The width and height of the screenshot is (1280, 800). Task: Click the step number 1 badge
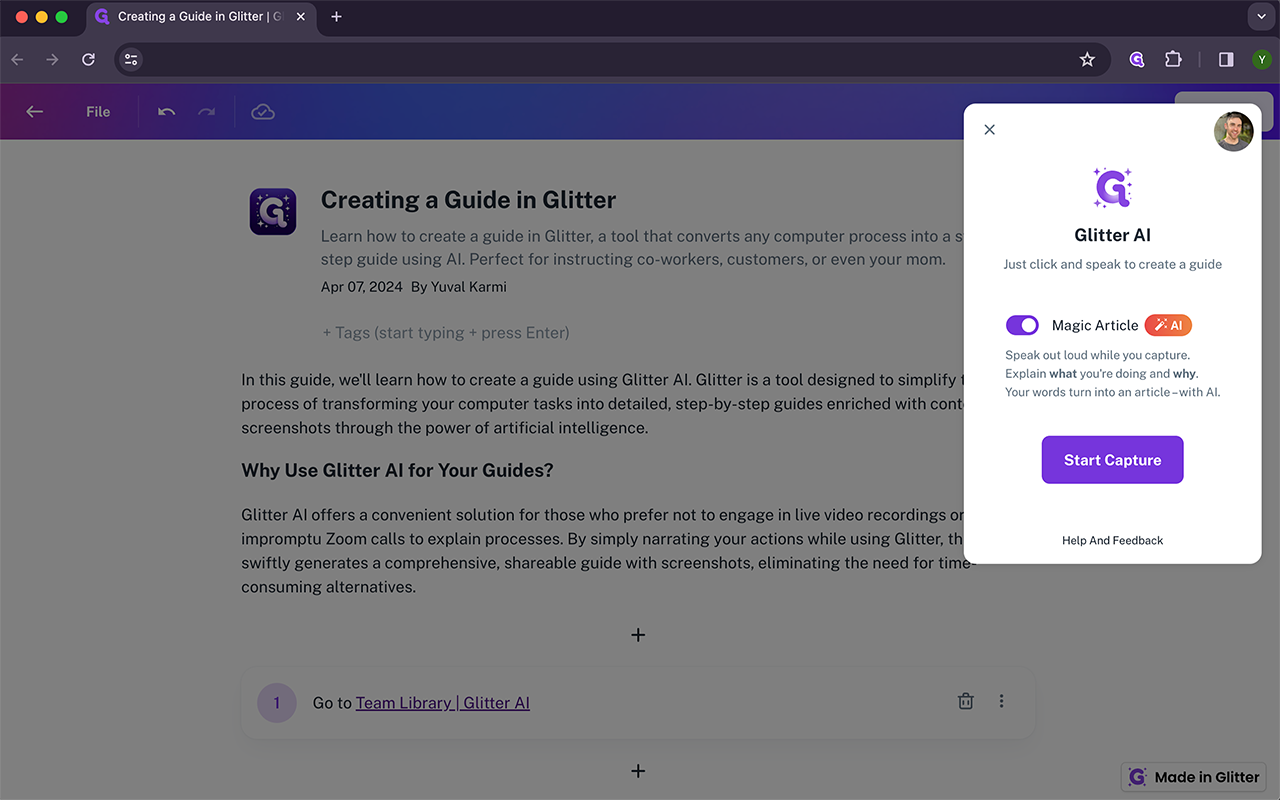pyautogui.click(x=277, y=703)
